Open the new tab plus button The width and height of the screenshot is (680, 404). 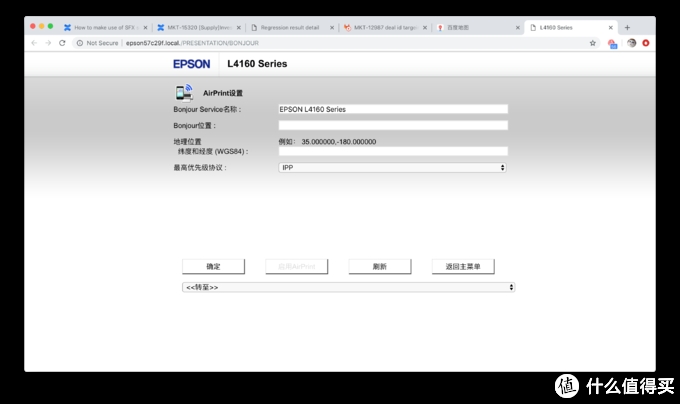[x=627, y=27]
